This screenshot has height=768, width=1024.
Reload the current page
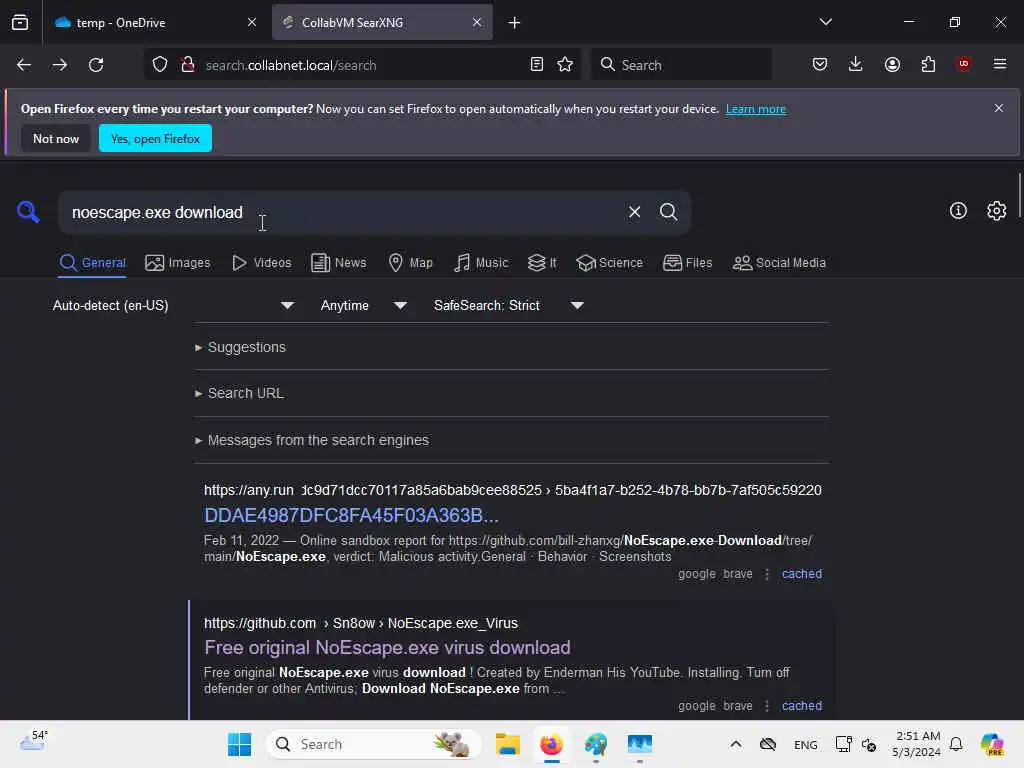pos(96,65)
